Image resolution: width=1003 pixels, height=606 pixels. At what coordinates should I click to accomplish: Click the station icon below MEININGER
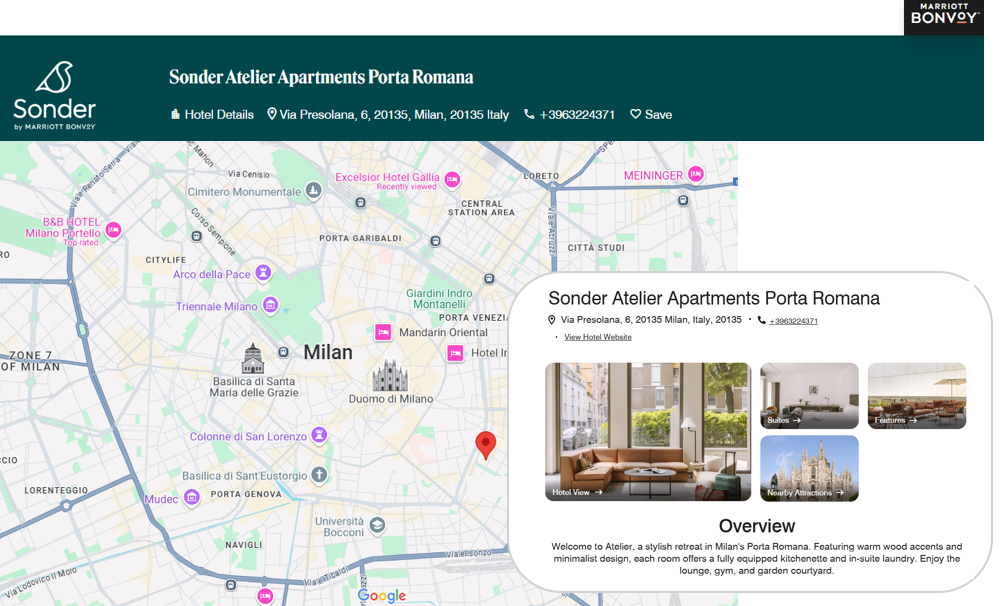[683, 200]
